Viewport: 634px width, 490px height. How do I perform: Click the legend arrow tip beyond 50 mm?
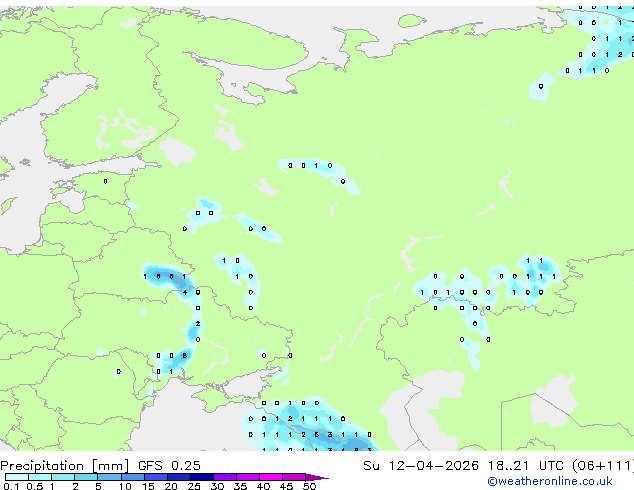click(x=317, y=477)
